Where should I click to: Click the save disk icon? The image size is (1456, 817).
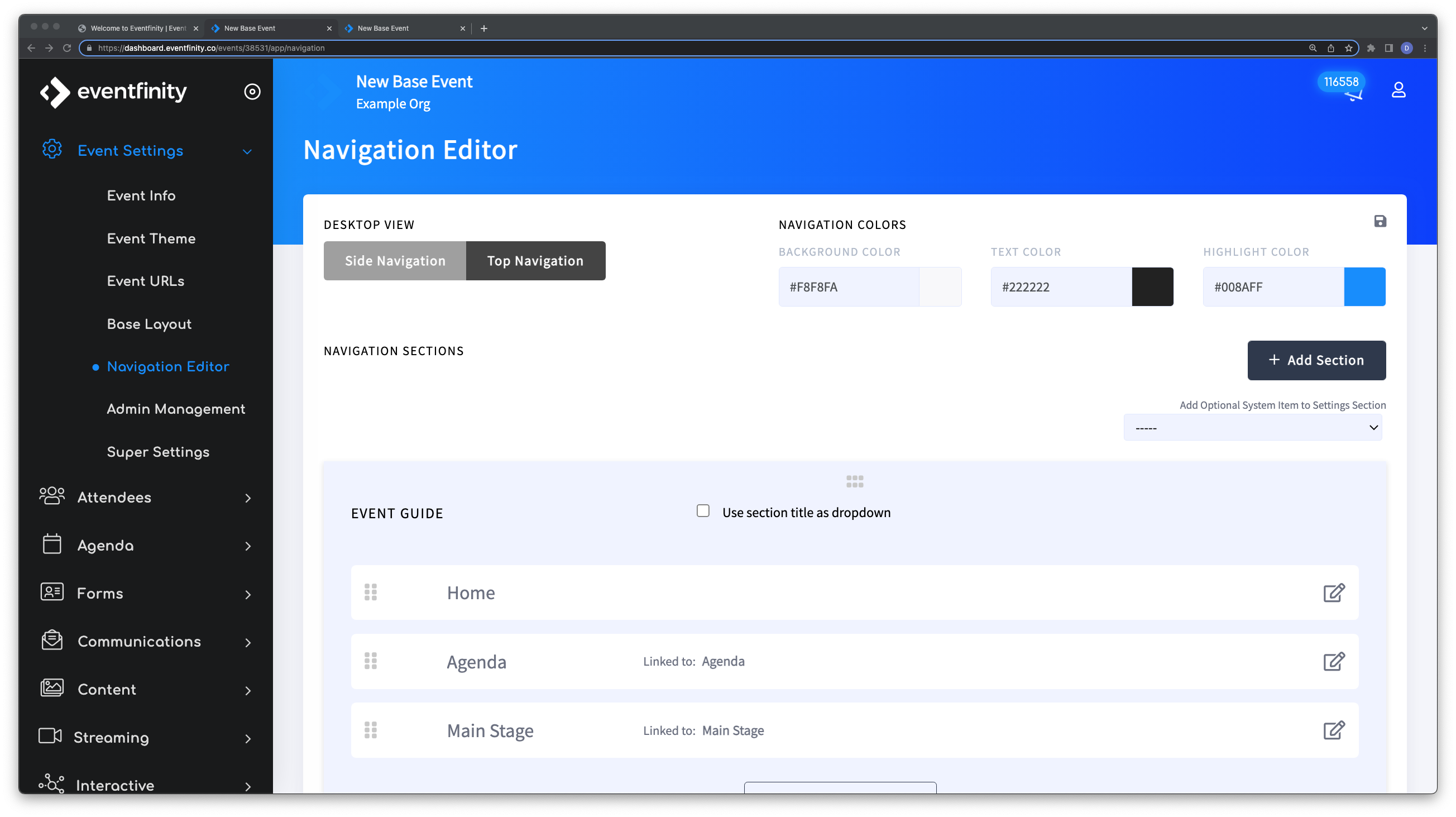pos(1380,221)
